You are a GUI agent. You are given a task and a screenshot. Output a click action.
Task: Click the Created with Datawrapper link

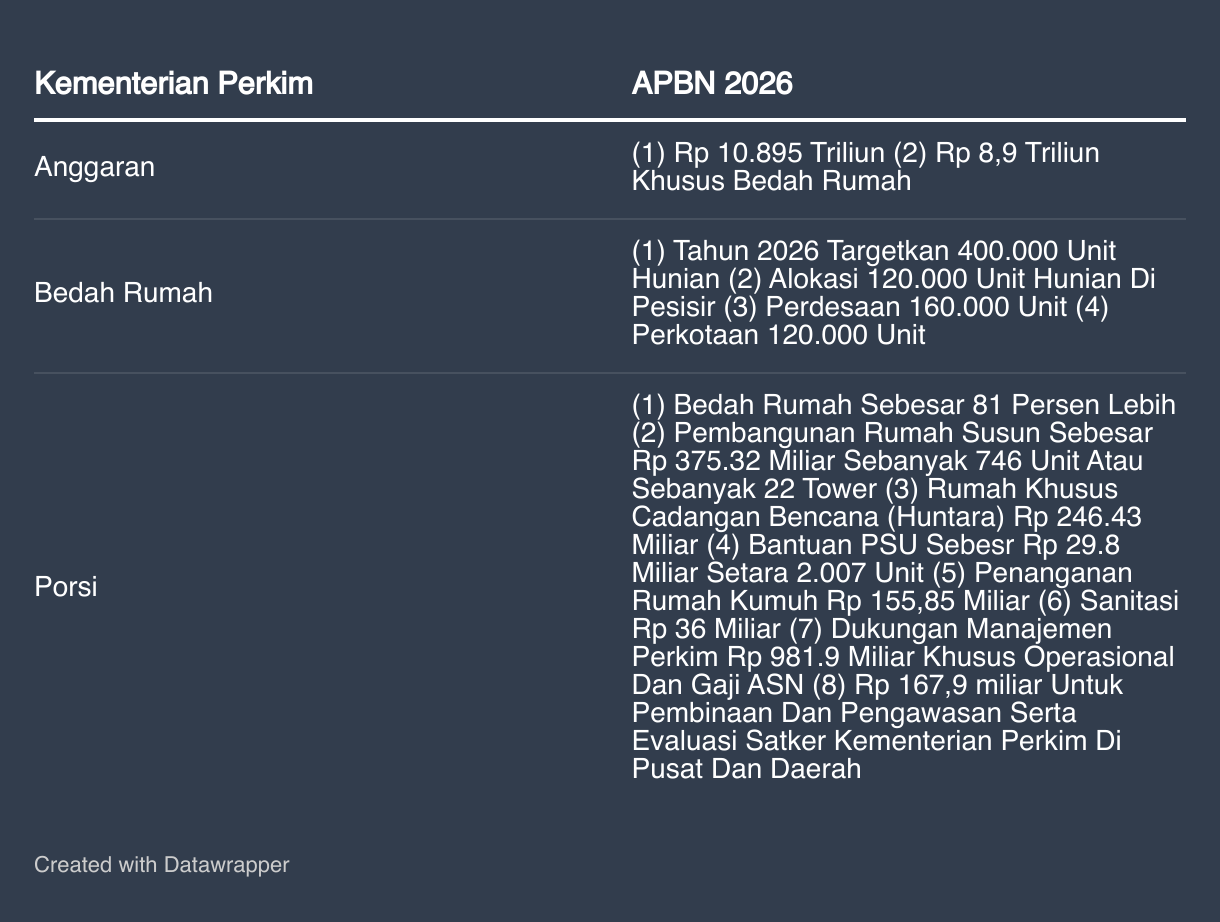pos(161,864)
